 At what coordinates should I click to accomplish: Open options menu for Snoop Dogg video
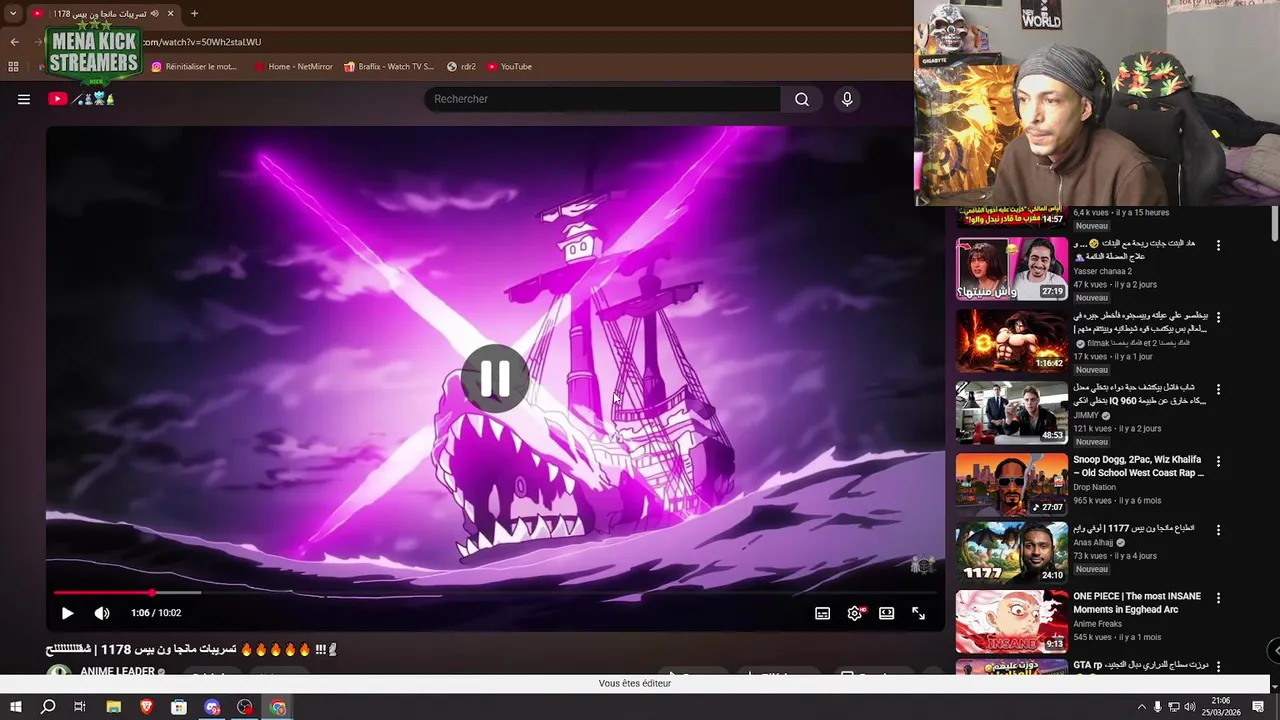point(1218,461)
